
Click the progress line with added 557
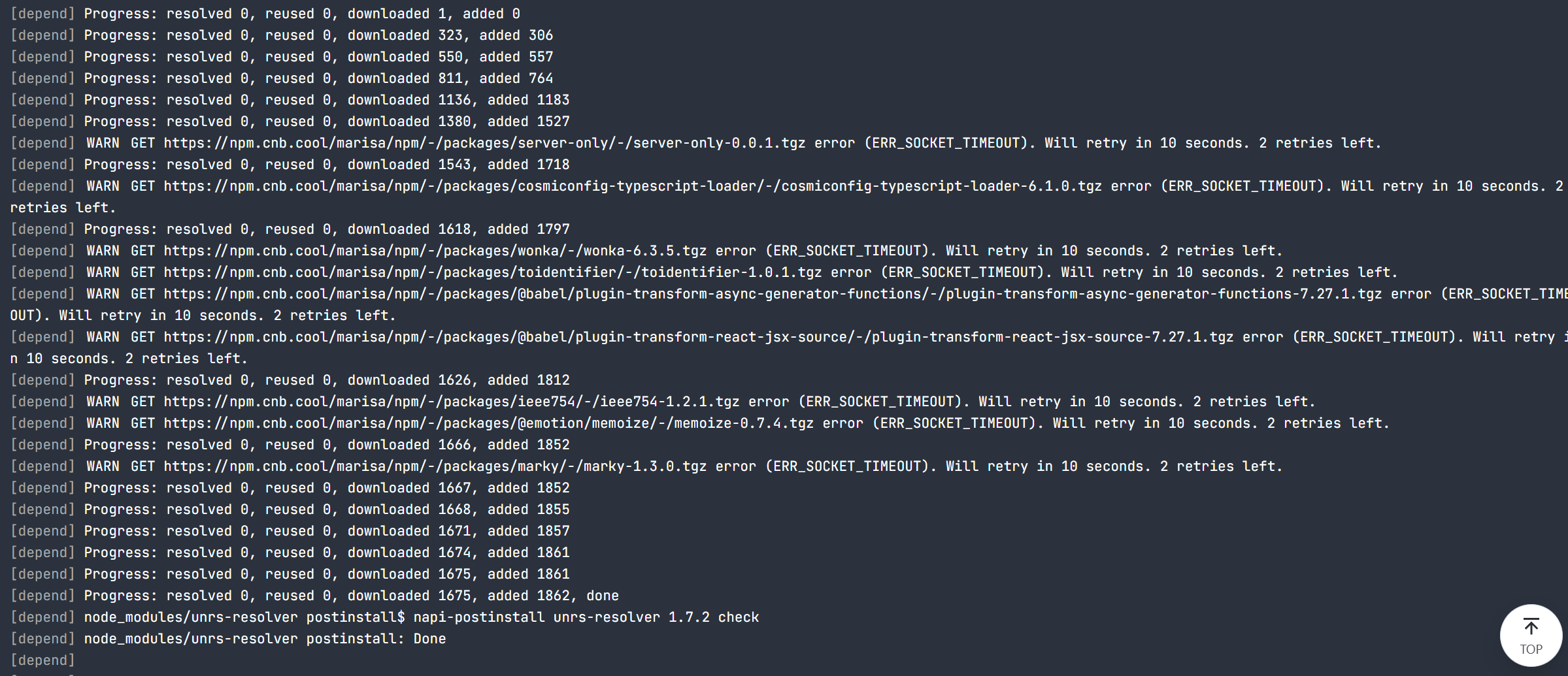(318, 57)
